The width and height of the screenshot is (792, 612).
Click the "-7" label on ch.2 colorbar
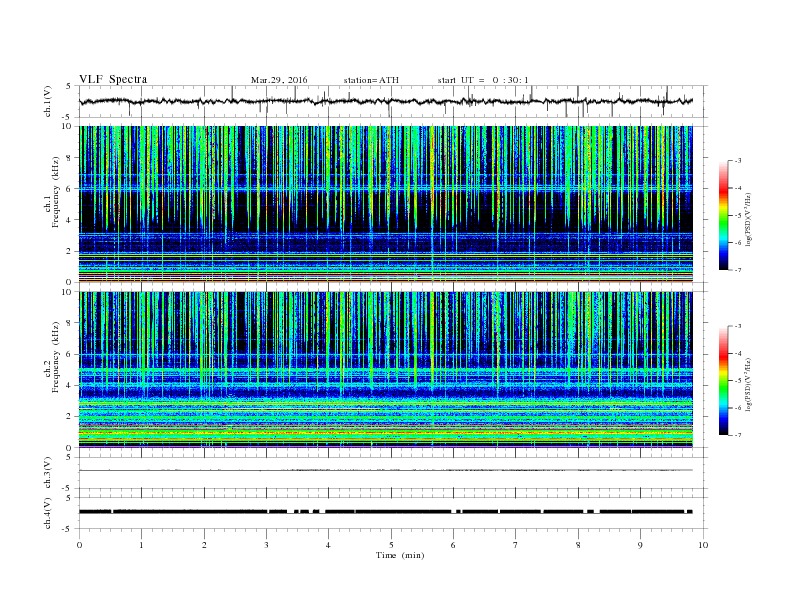738,435
